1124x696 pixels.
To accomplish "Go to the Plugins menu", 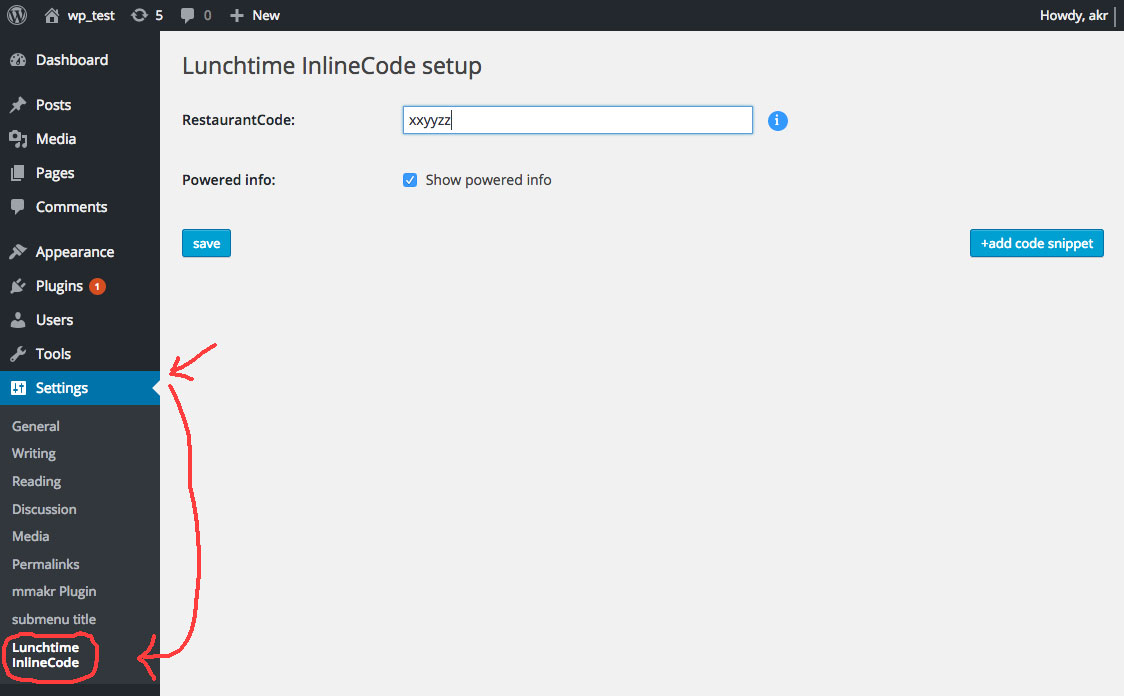I will pos(59,286).
